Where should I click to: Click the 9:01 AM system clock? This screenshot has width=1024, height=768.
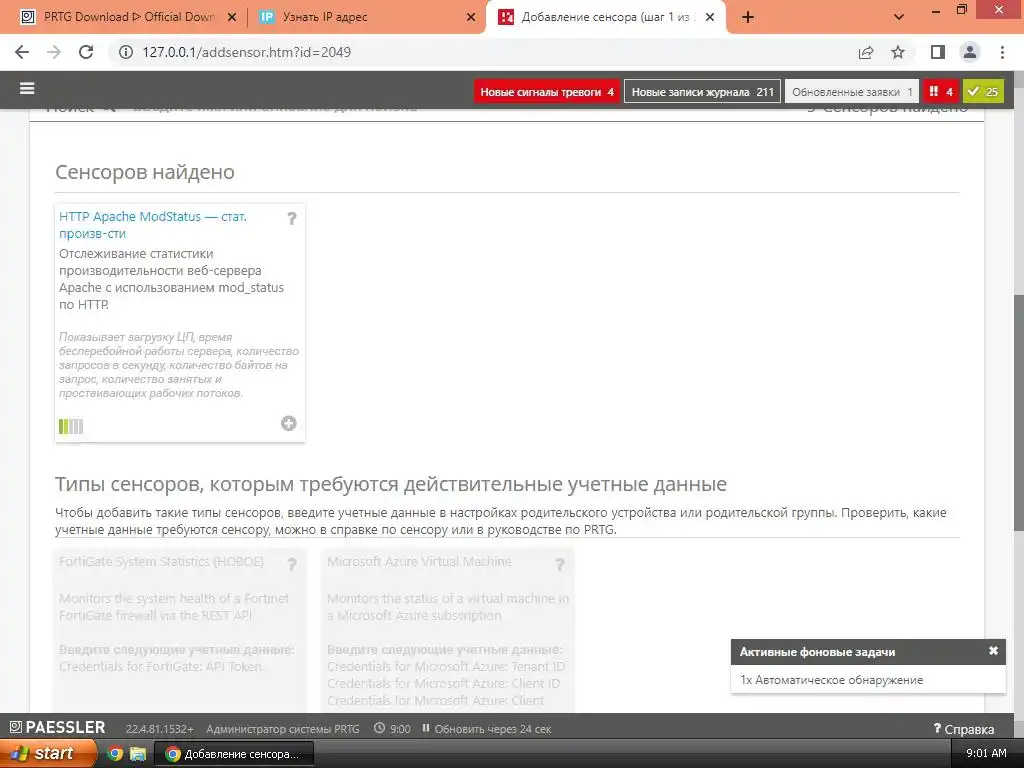(986, 753)
